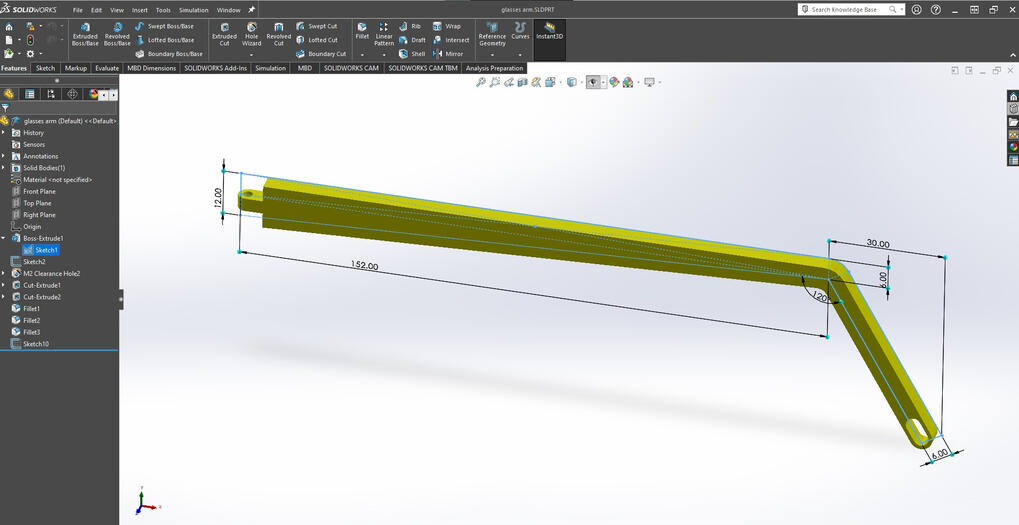The height and width of the screenshot is (525, 1019).
Task: Pin the menu bar with pushpin
Action: (x=252, y=9)
